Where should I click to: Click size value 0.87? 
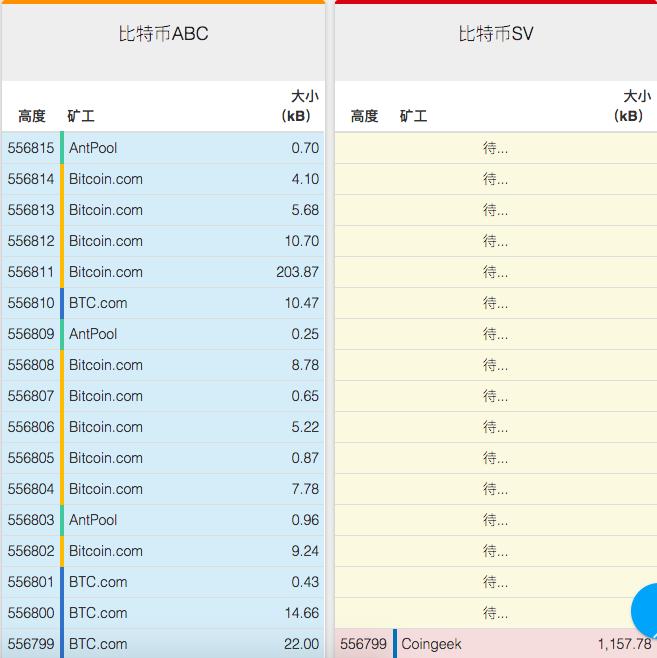[x=305, y=458]
